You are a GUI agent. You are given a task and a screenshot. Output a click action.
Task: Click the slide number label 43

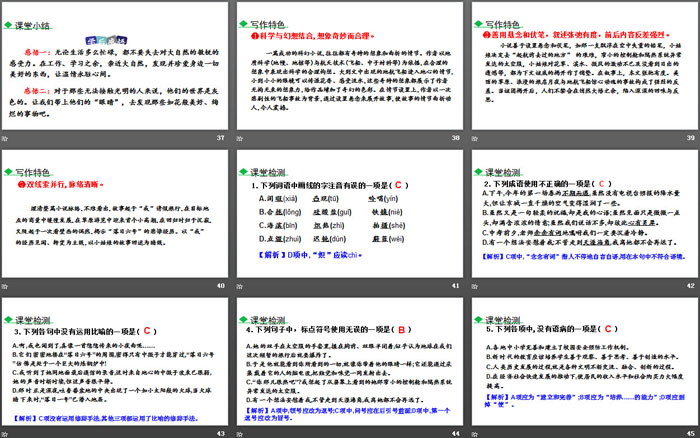(x=221, y=434)
